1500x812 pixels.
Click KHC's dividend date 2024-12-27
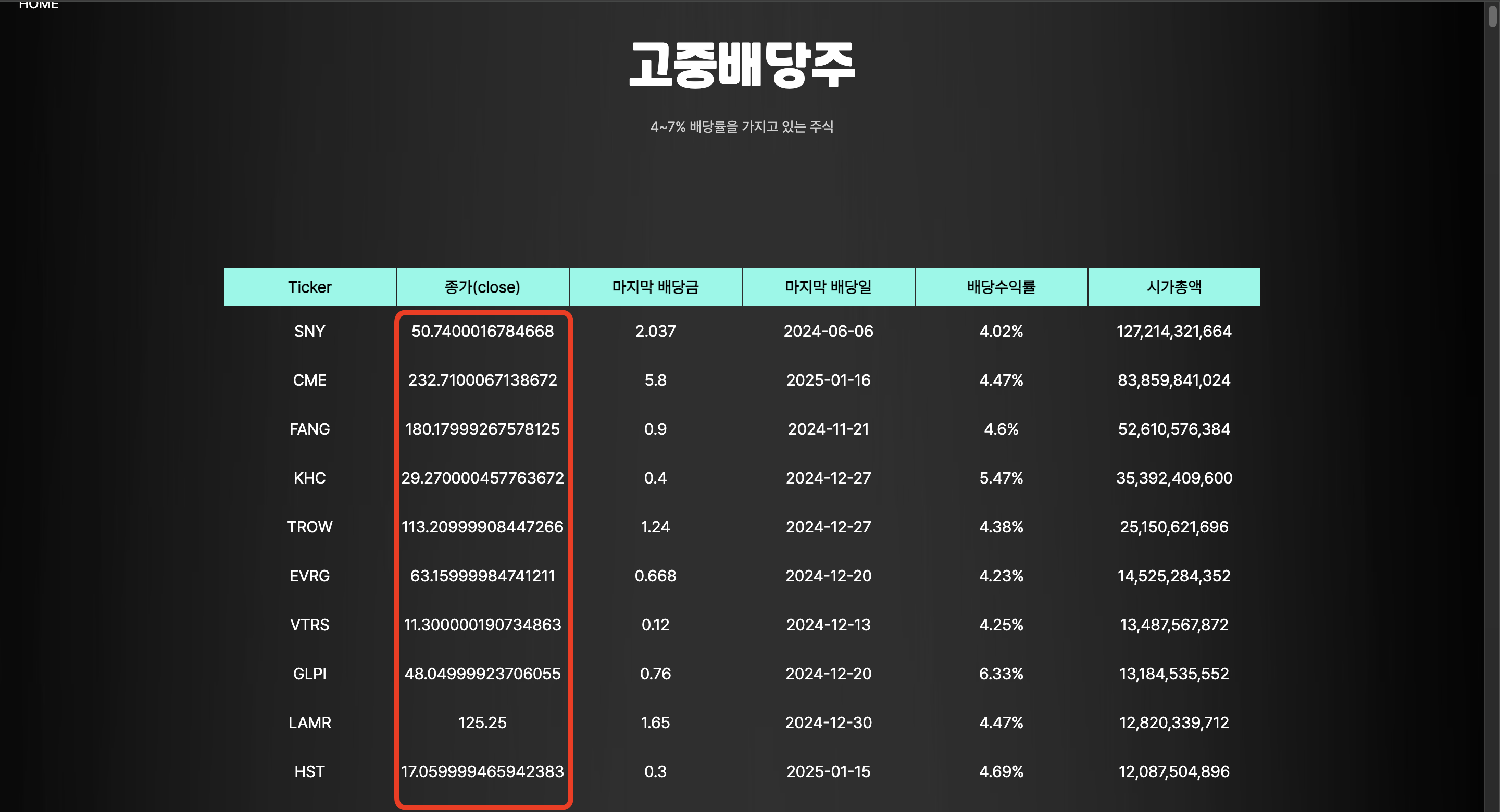point(829,478)
